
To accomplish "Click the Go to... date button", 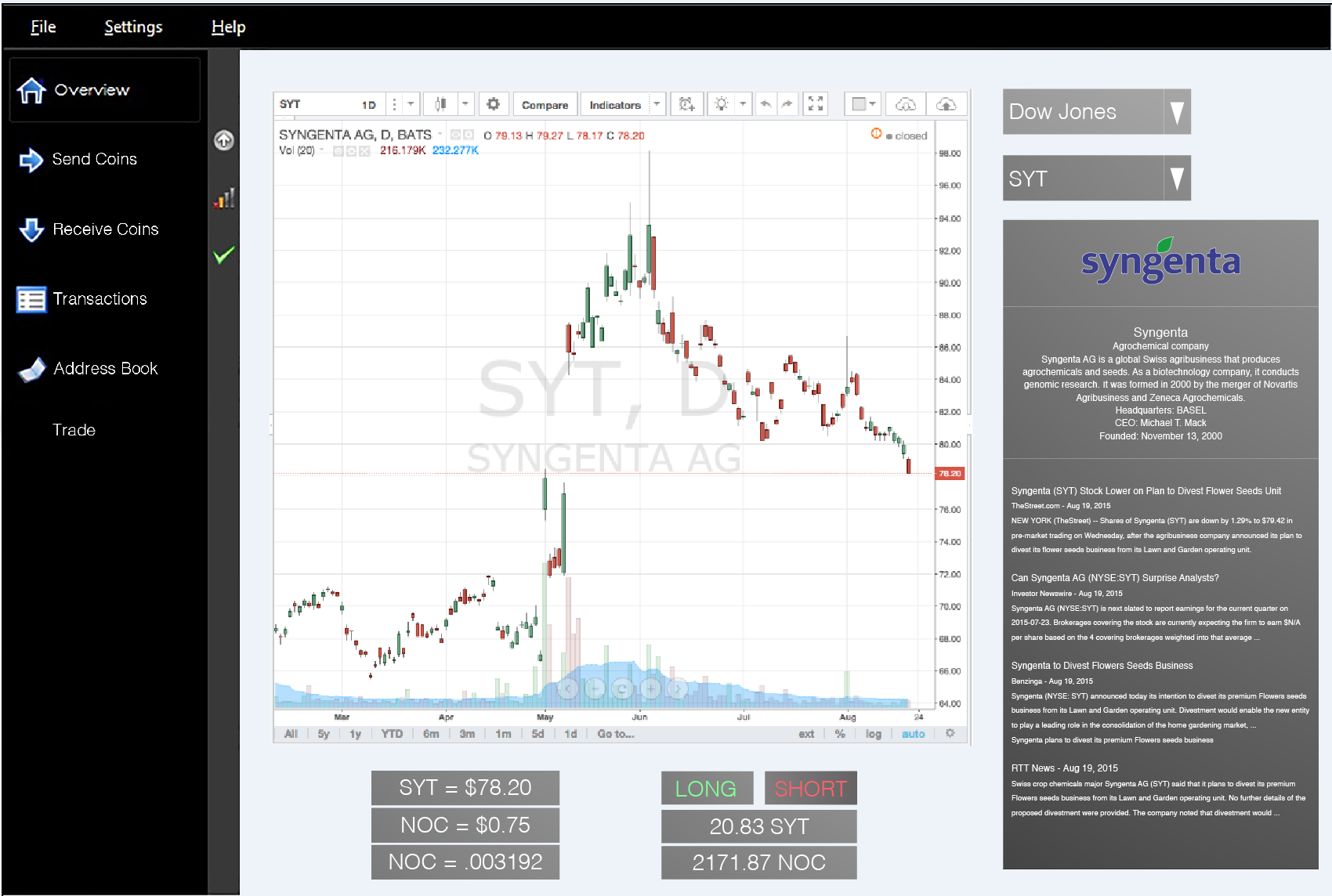I will click(616, 734).
